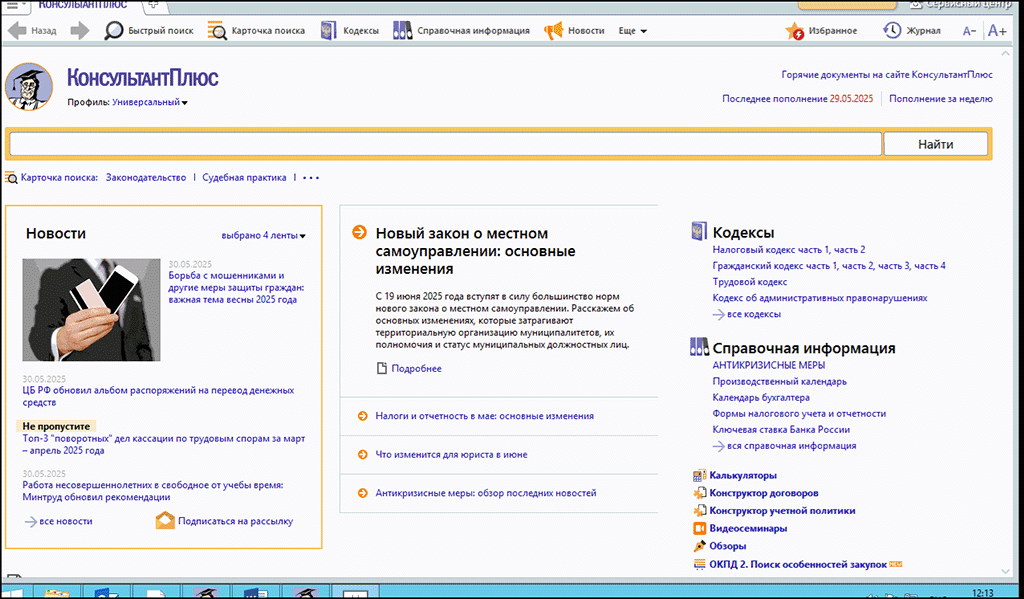Open Конструктор договоров via its icon

tap(699, 493)
